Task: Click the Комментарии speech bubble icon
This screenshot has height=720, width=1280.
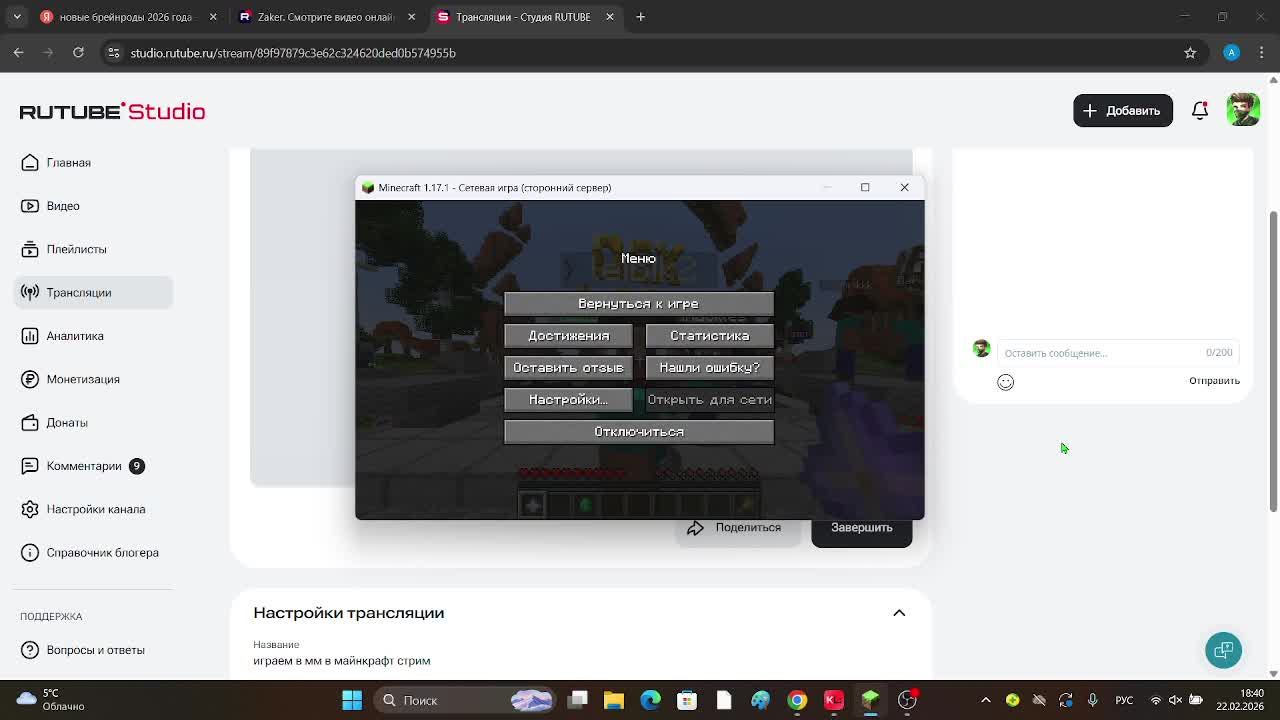Action: tap(30, 466)
